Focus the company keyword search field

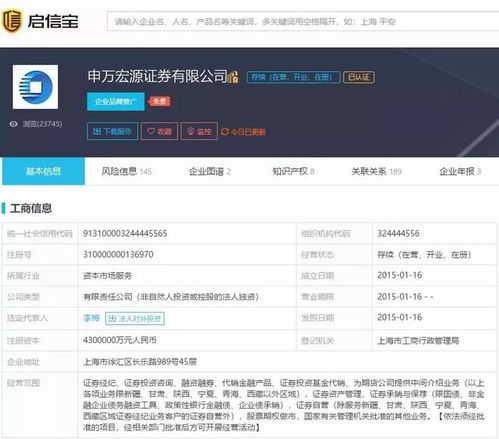[303, 22]
